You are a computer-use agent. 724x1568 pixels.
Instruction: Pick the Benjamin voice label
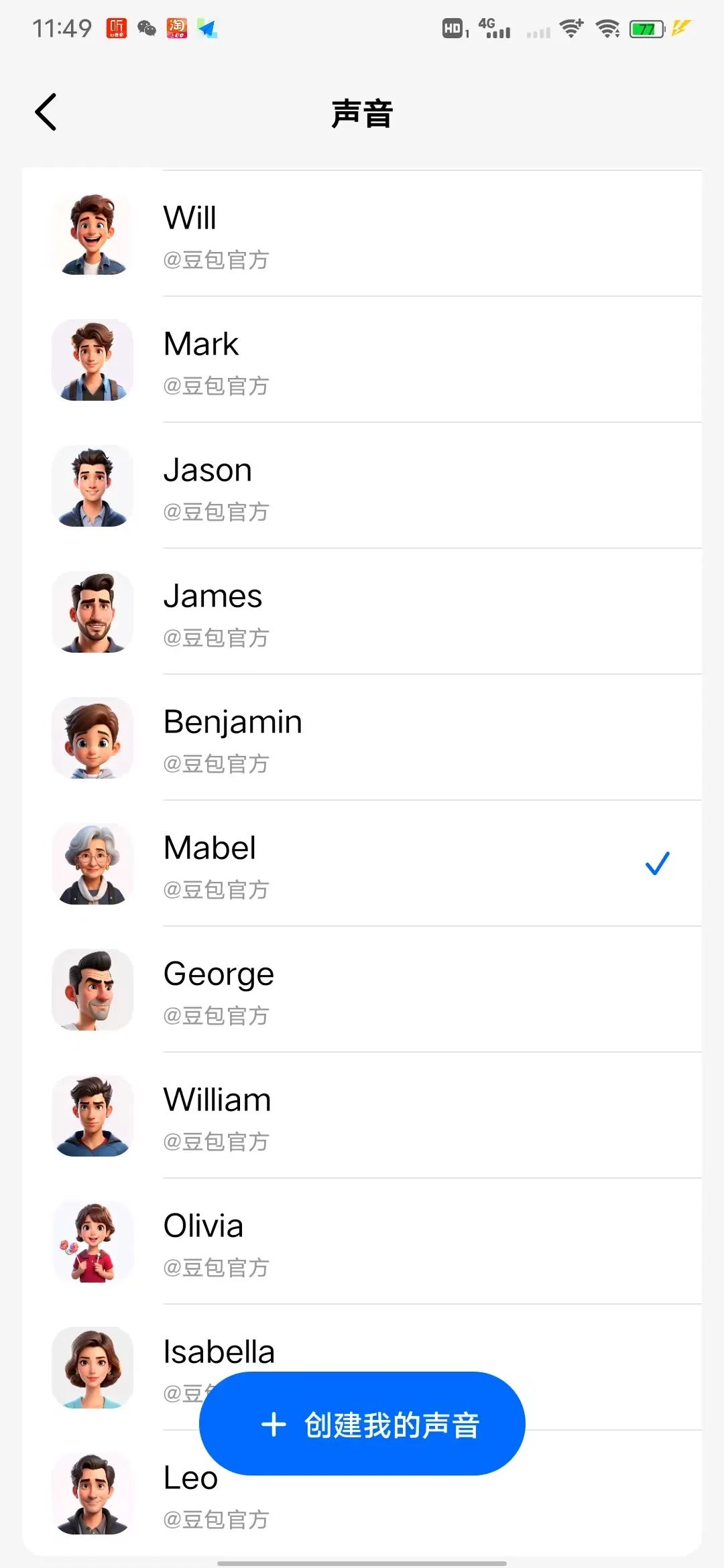coord(233,722)
